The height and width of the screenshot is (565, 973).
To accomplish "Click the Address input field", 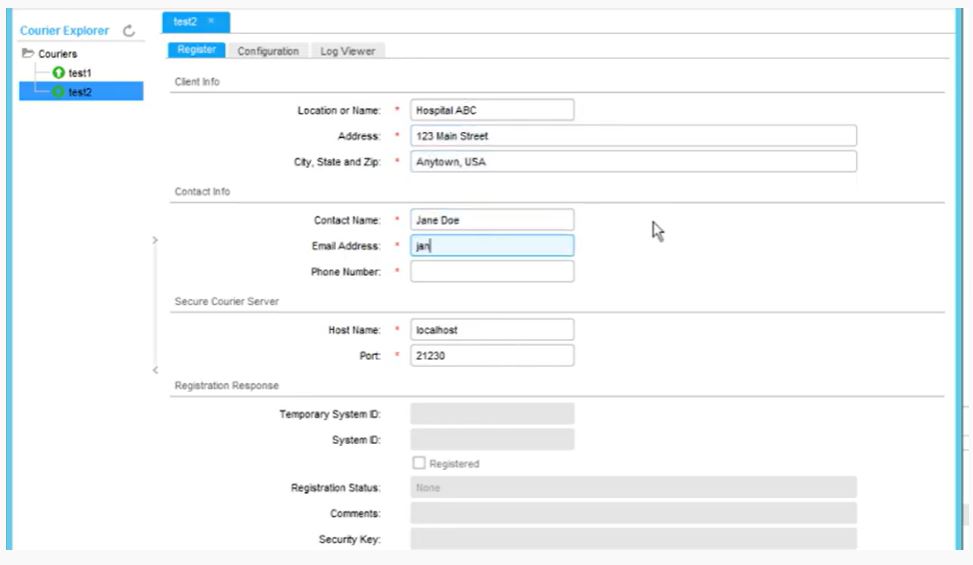I will point(634,136).
